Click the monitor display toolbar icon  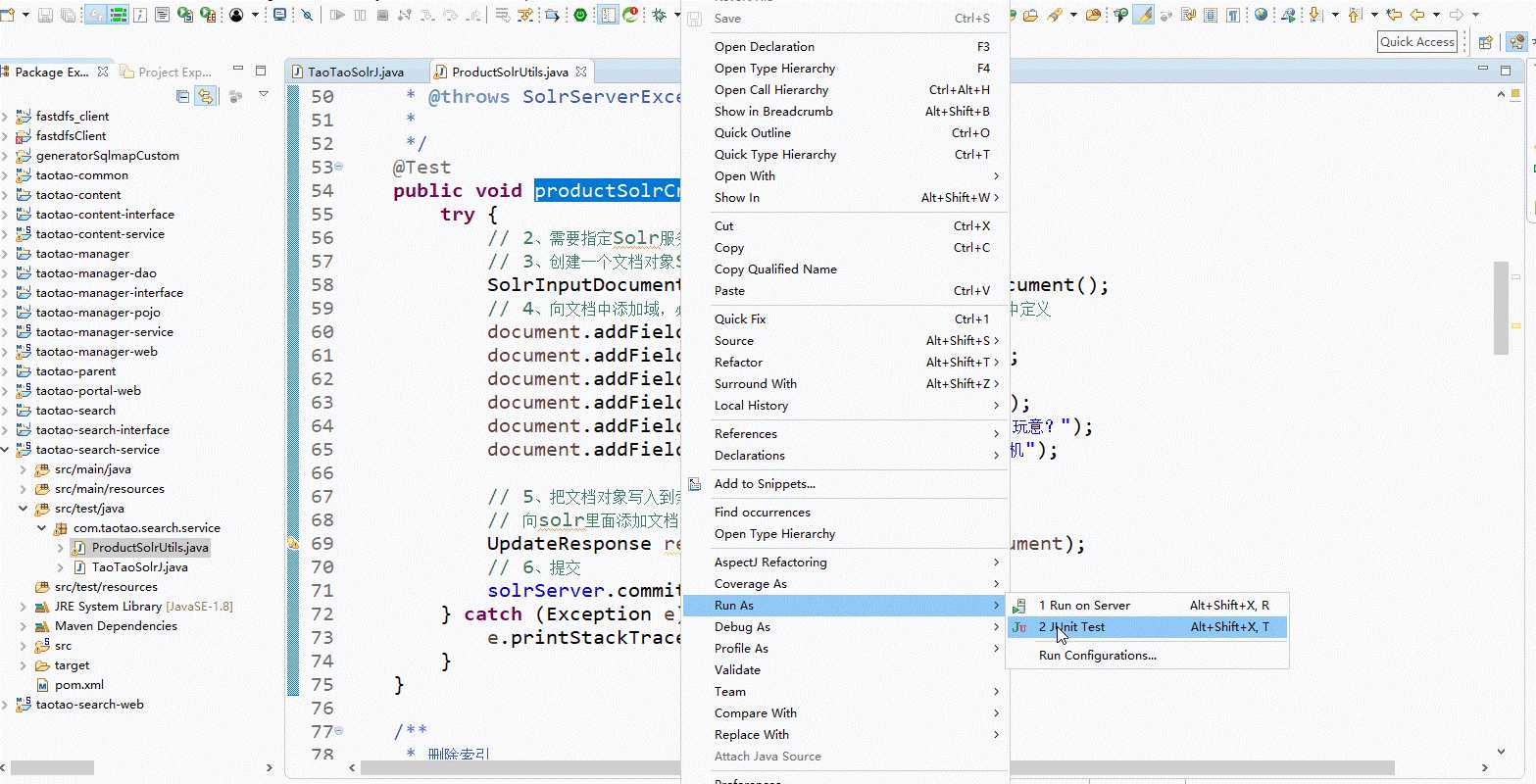[x=279, y=15]
